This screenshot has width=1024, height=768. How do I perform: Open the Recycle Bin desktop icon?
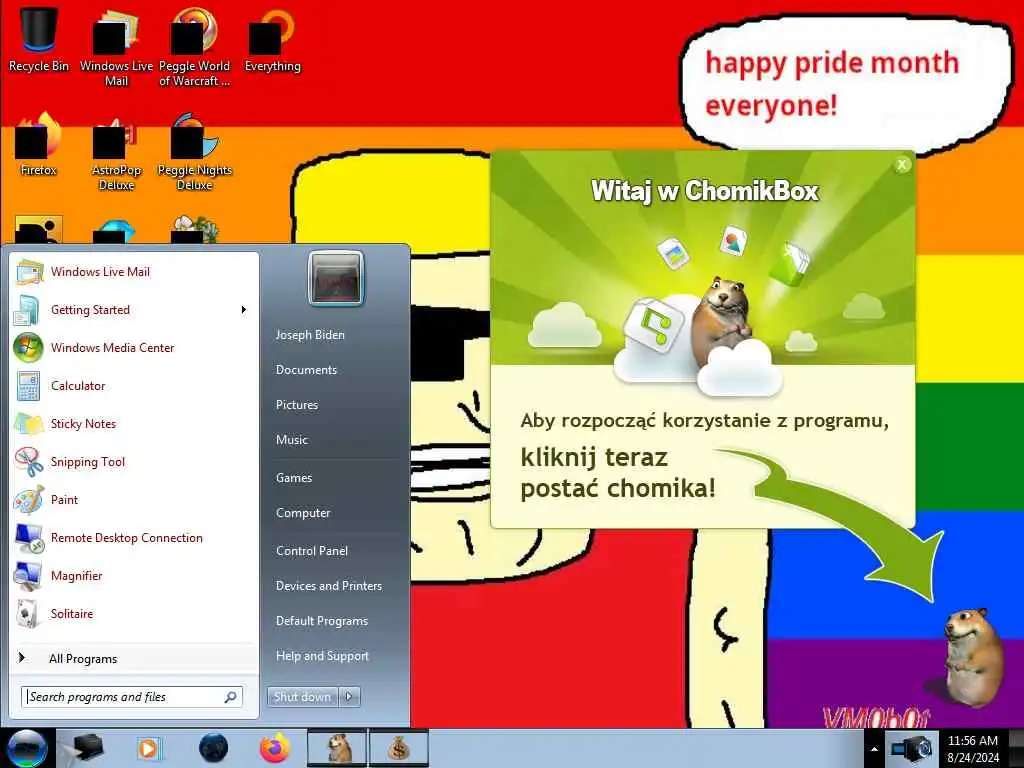(39, 39)
